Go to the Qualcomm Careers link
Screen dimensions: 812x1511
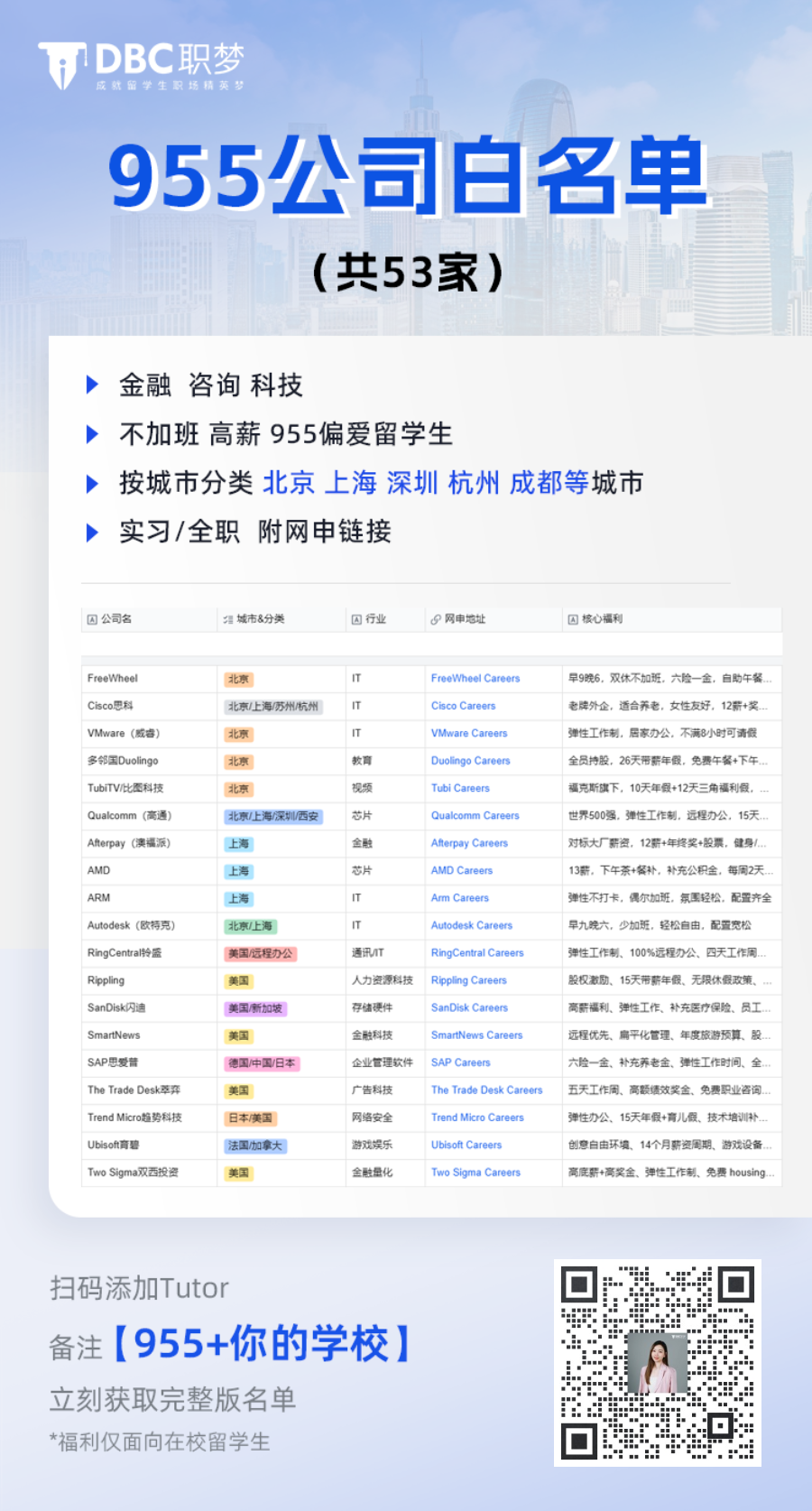click(x=475, y=816)
